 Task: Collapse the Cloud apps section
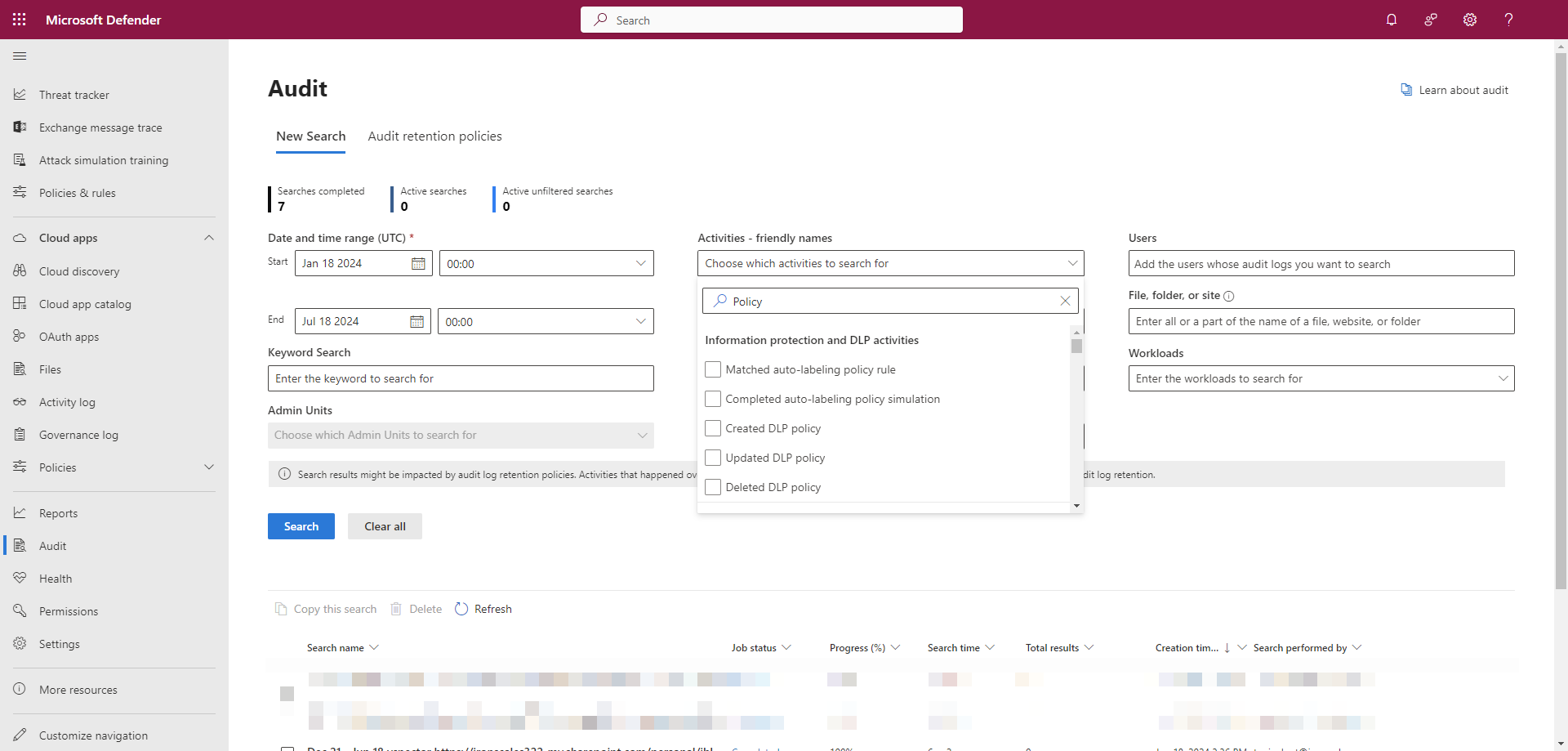tap(208, 238)
